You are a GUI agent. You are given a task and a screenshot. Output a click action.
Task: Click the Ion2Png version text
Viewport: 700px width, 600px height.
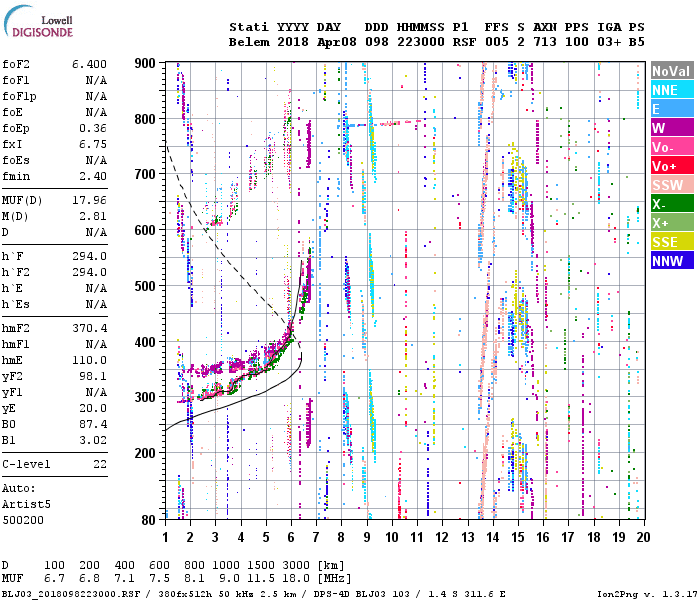point(647,594)
